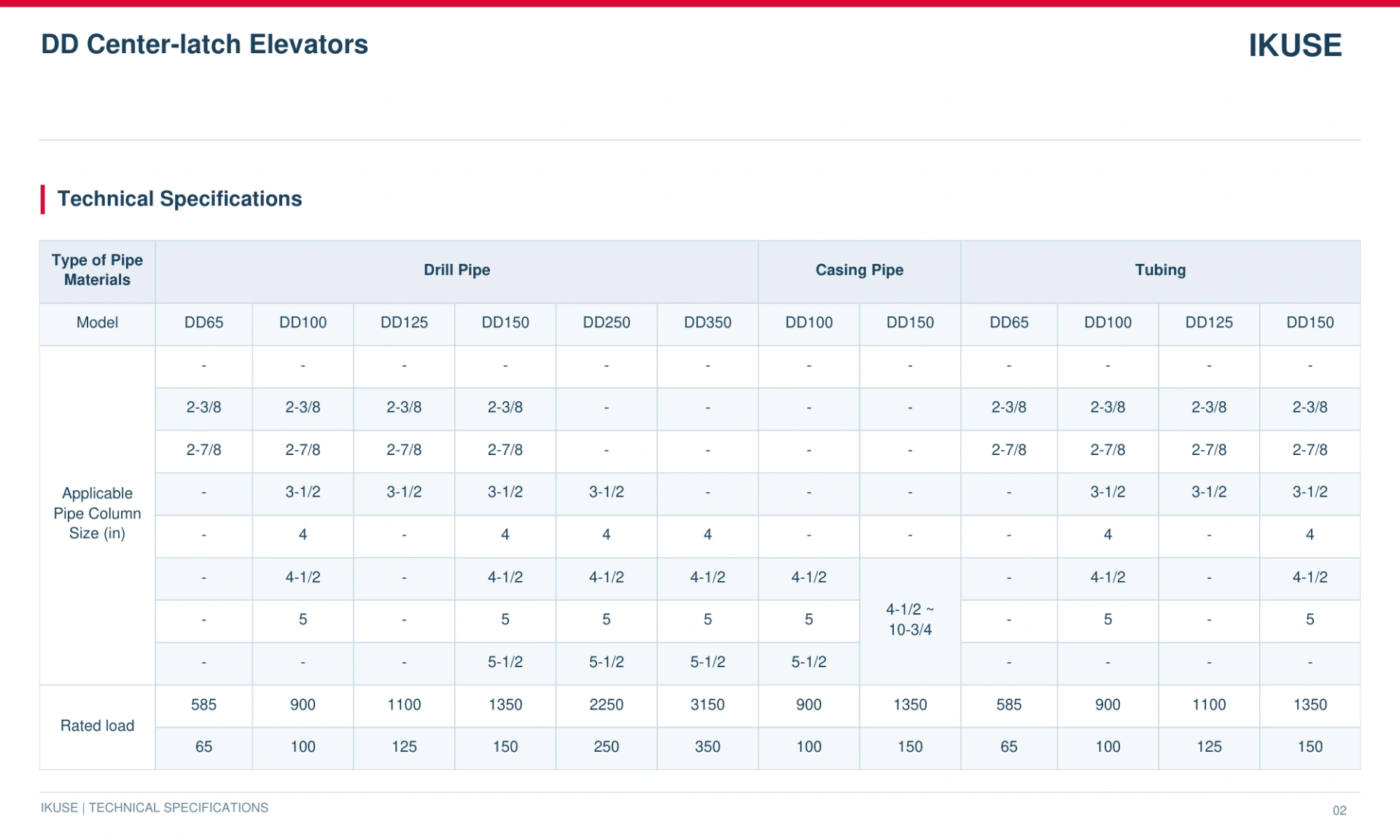This screenshot has height=840, width=1400.
Task: Click the 350 rated load value
Action: [707, 747]
